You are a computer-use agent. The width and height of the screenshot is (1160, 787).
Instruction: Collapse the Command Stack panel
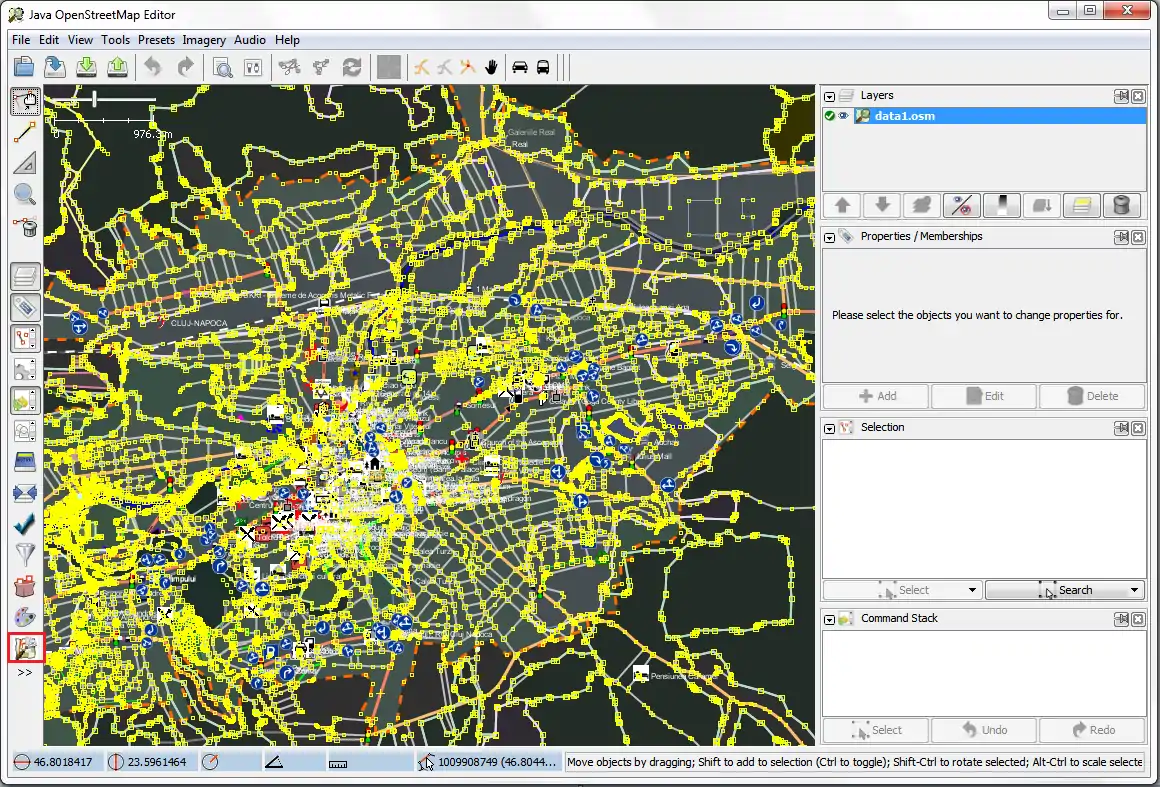tap(828, 618)
